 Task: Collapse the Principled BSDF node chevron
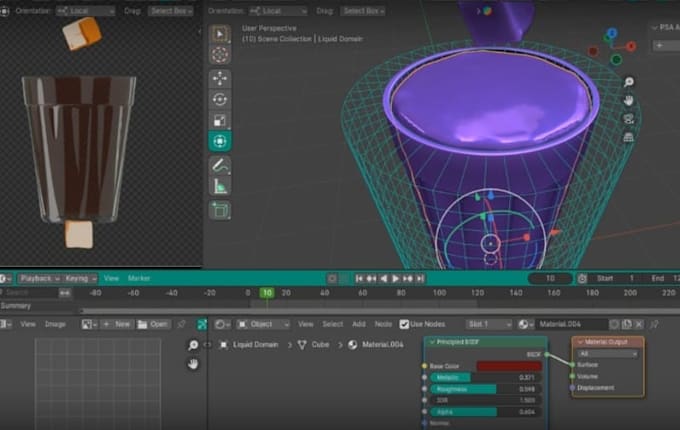click(x=432, y=342)
